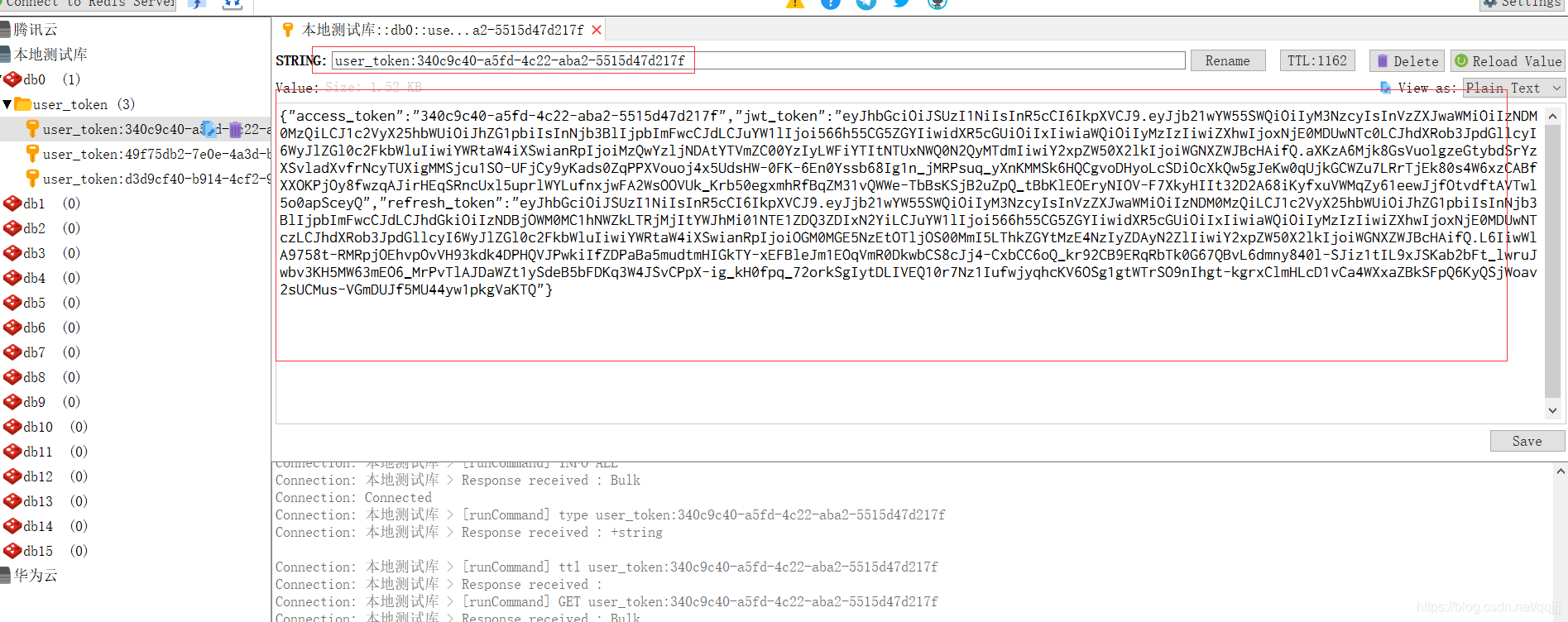This screenshot has height=622, width=1568.
Task: Click the key icon of user_token:340c9c40
Action: click(x=33, y=129)
